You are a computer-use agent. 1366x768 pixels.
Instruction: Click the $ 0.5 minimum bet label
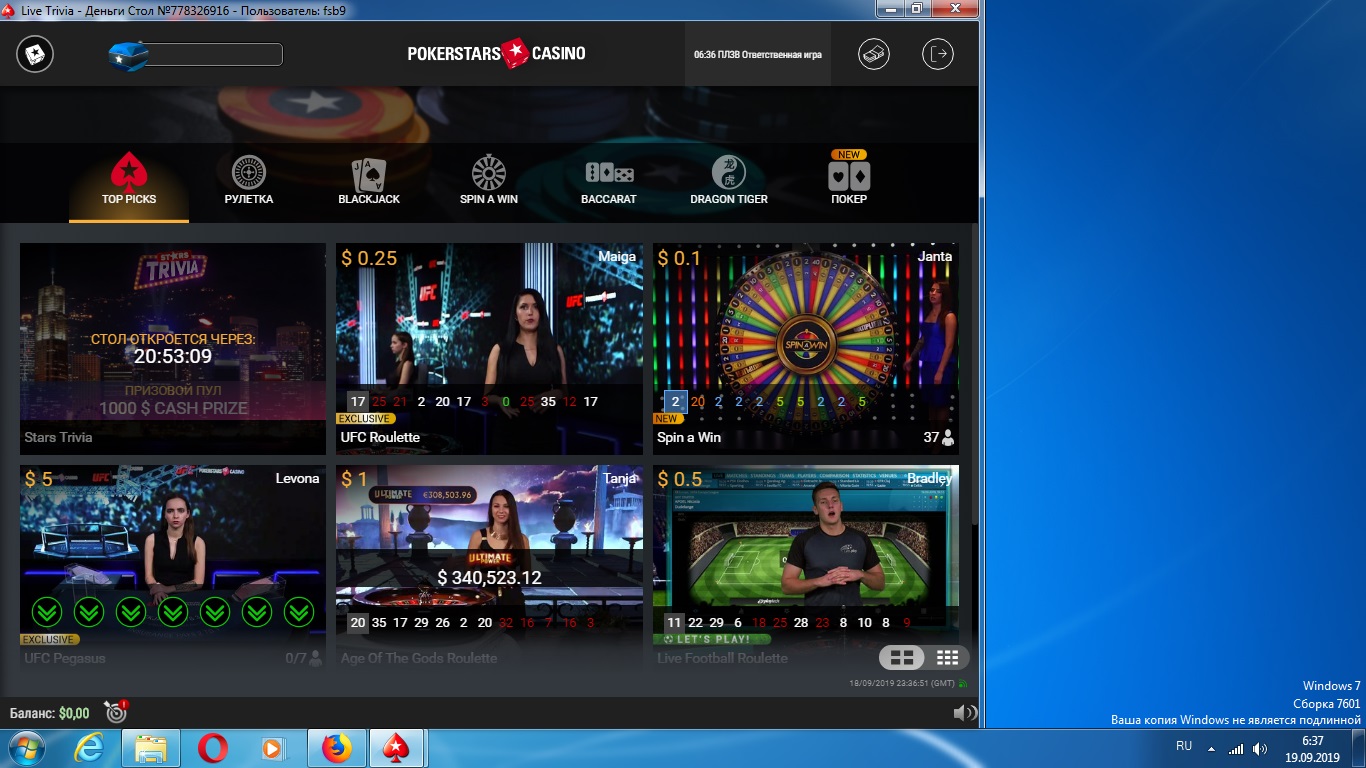point(680,480)
